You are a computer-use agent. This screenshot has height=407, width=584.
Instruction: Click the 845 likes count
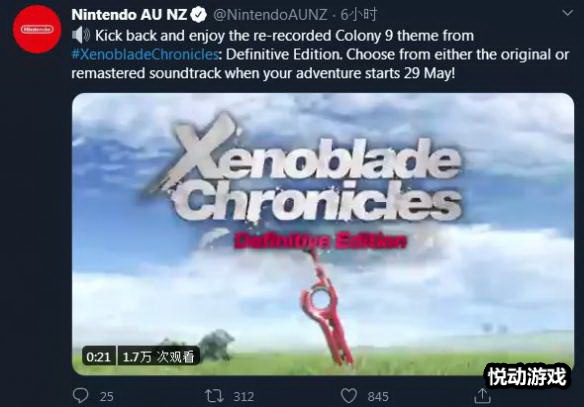pyautogui.click(x=378, y=397)
